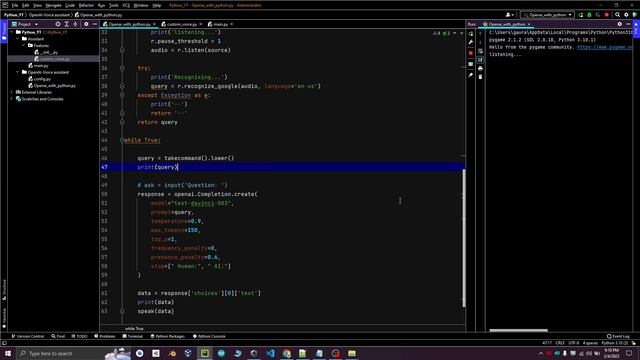Viewport: 640px width, 360px height.
Task: Click the pygame website link in console
Action: coord(605,47)
